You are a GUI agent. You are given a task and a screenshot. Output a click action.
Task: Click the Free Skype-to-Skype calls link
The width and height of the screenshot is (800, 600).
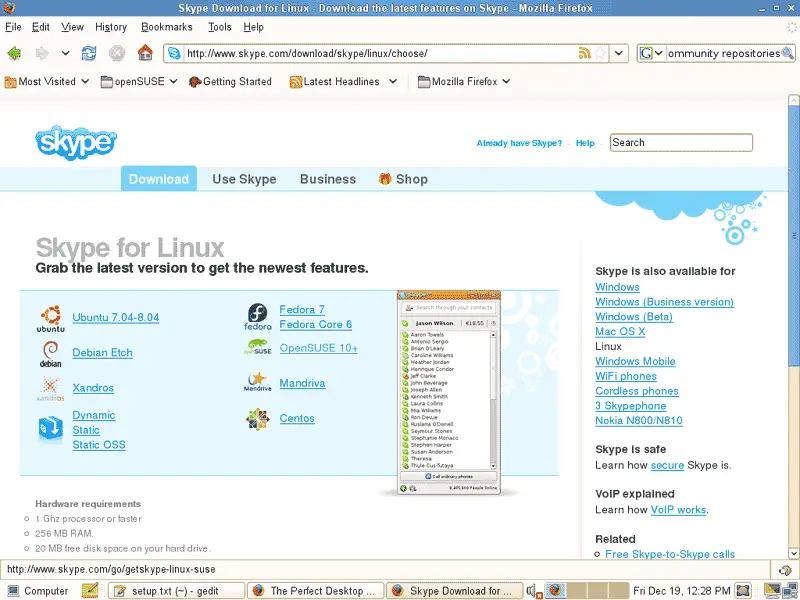(670, 554)
